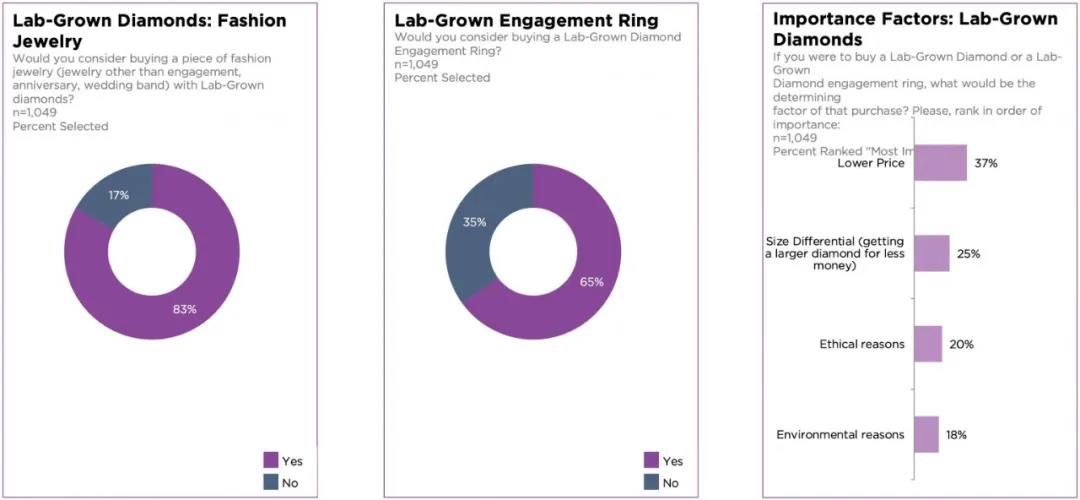Screen dimensions: 1080x500
Task: Click the blue No legend swatch under Fashion Jewelry
Action: [x=271, y=482]
